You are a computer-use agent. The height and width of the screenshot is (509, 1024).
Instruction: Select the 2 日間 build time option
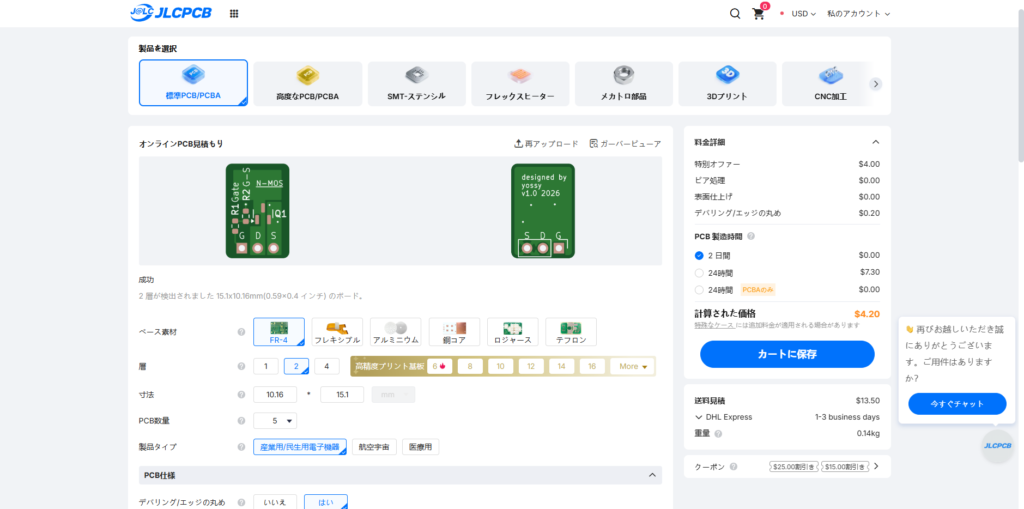pos(699,255)
